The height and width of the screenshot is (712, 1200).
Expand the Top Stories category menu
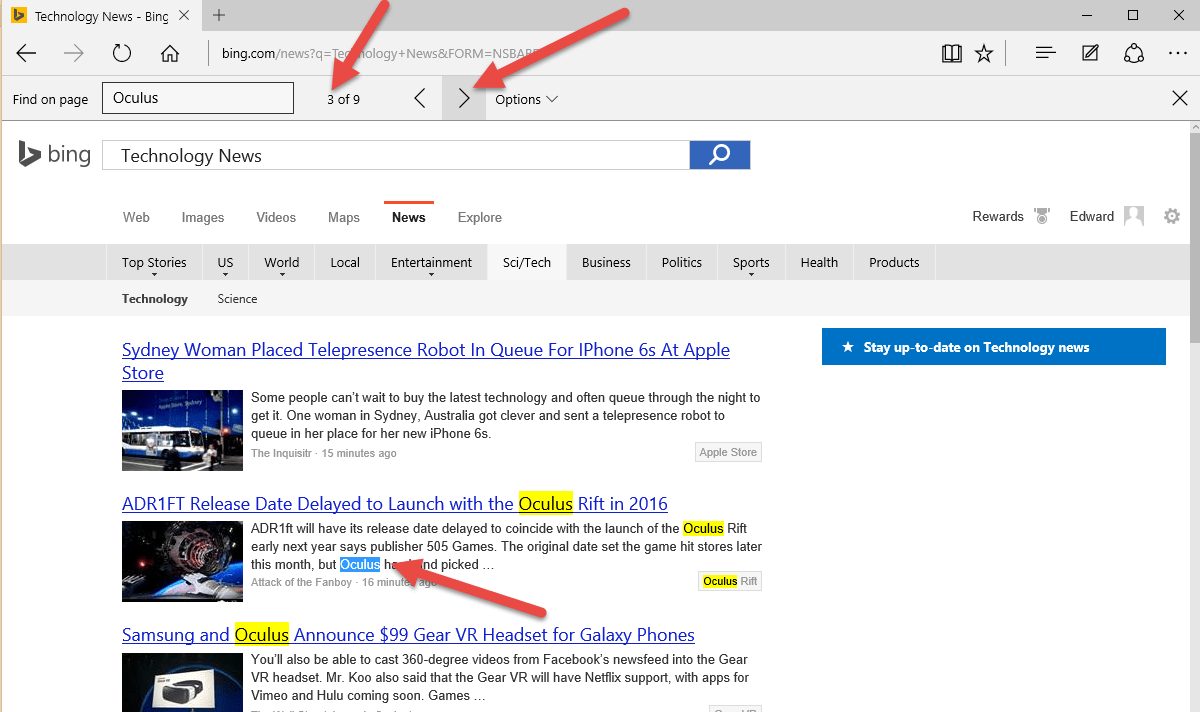click(x=154, y=262)
